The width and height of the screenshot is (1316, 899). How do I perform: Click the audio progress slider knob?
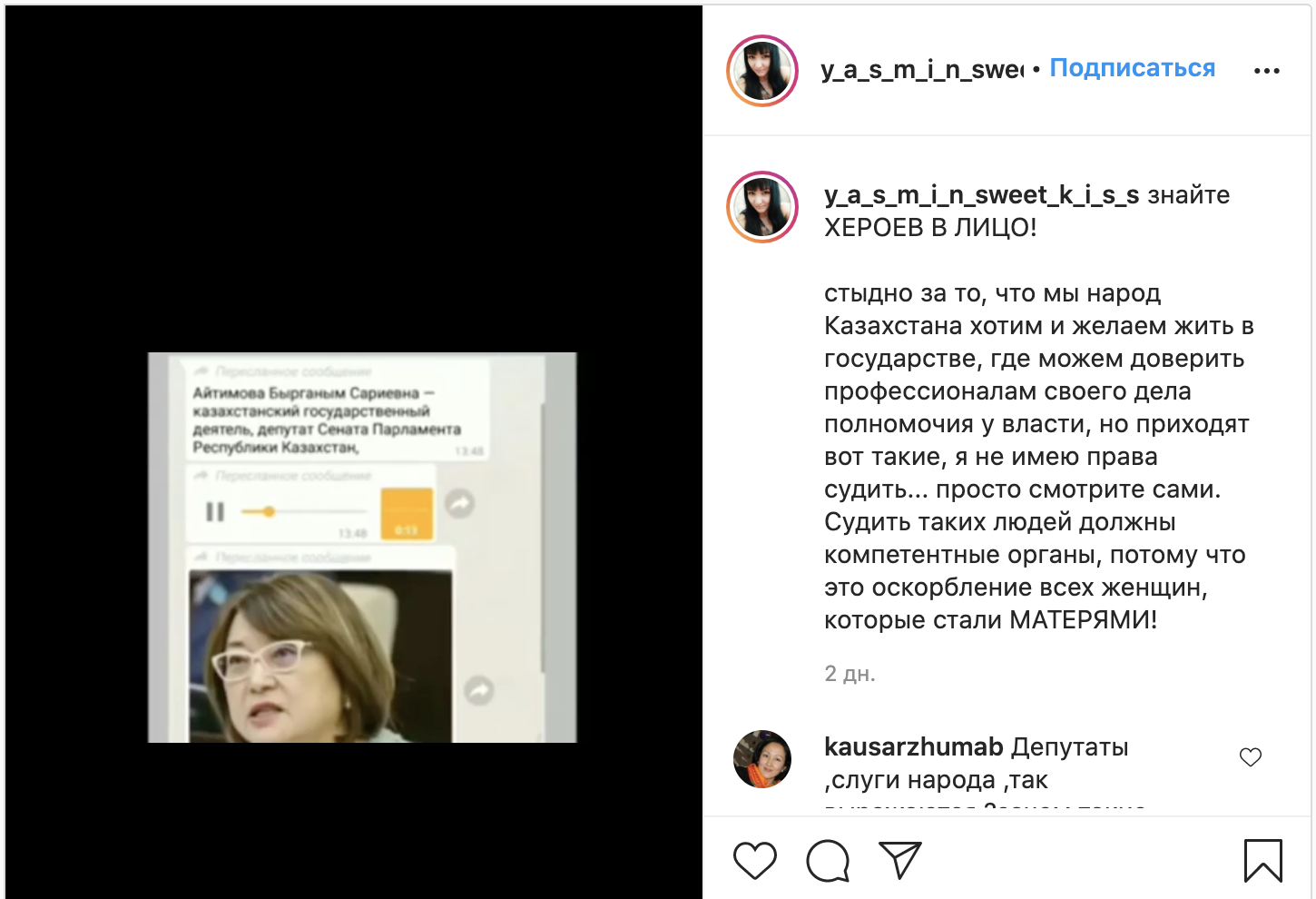point(269,512)
